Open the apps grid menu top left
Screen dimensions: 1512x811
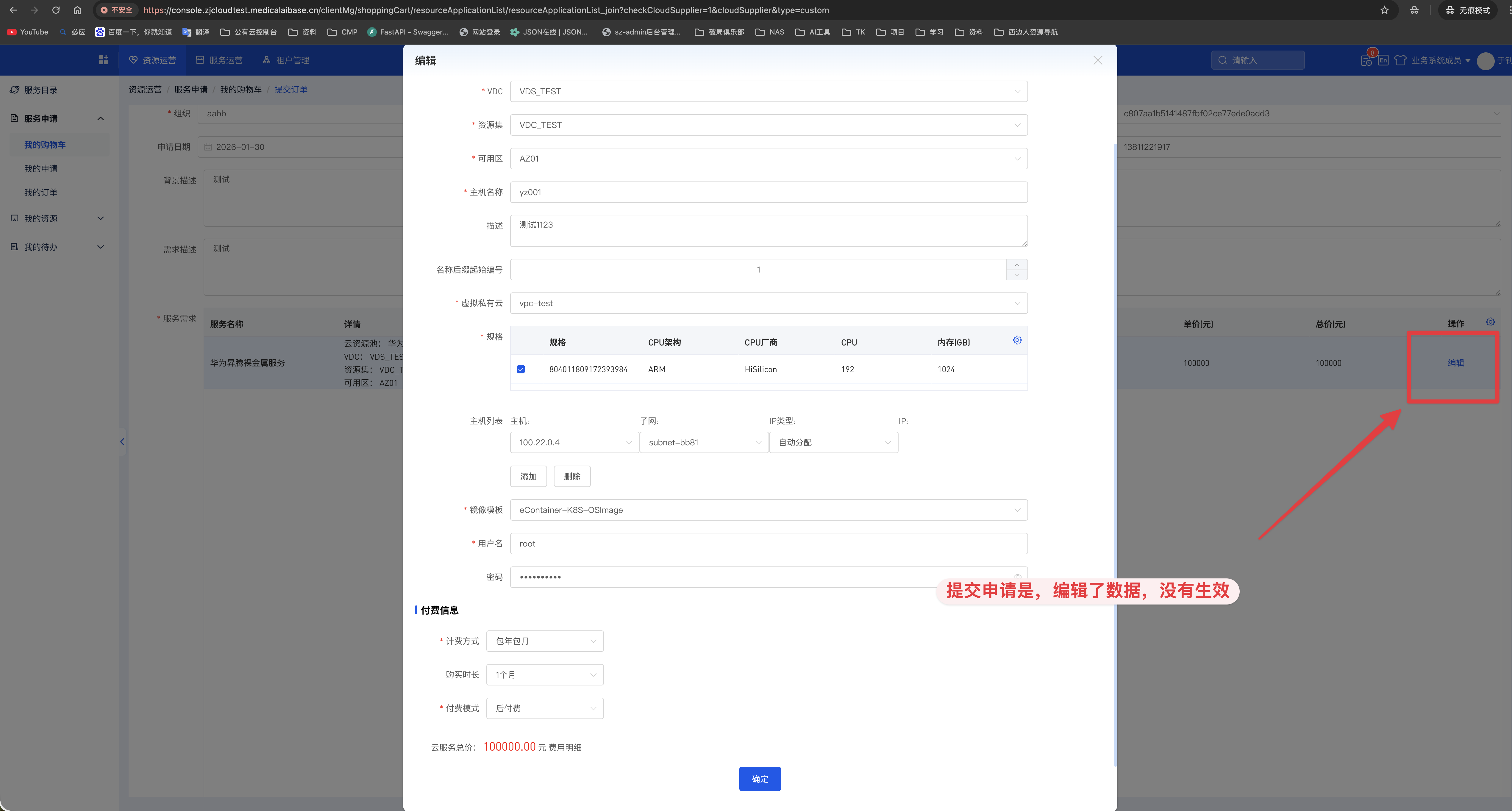point(103,59)
